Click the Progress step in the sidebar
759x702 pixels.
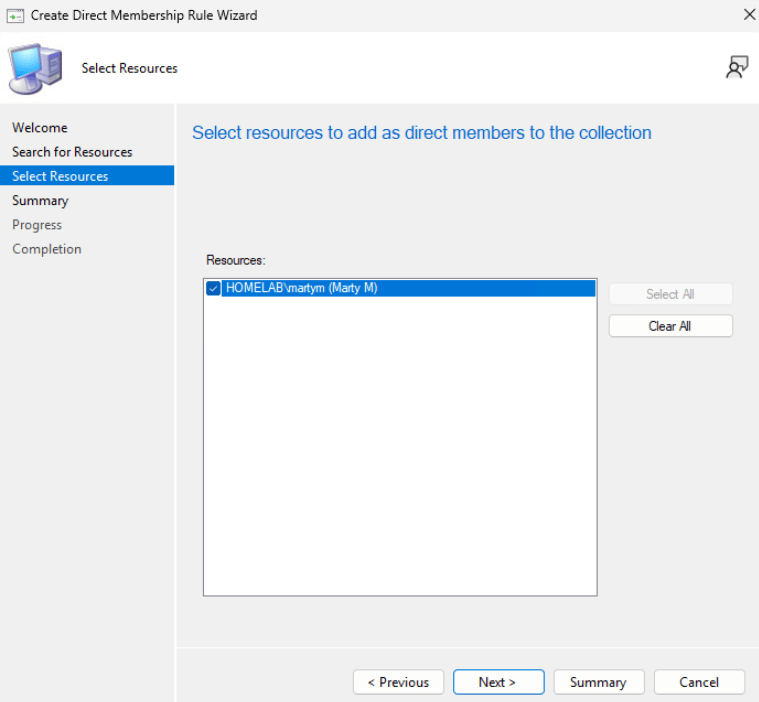click(37, 225)
